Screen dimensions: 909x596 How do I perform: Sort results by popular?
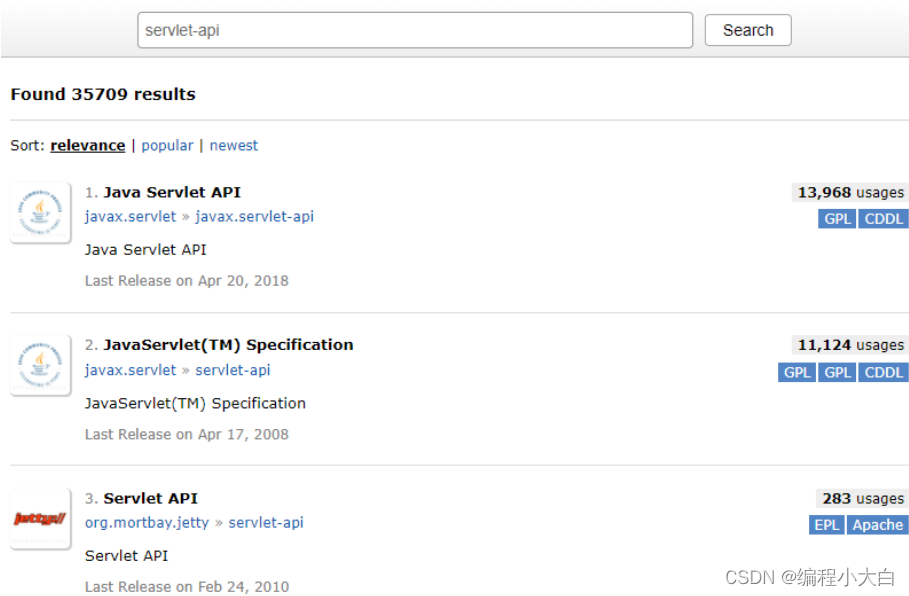pos(167,146)
